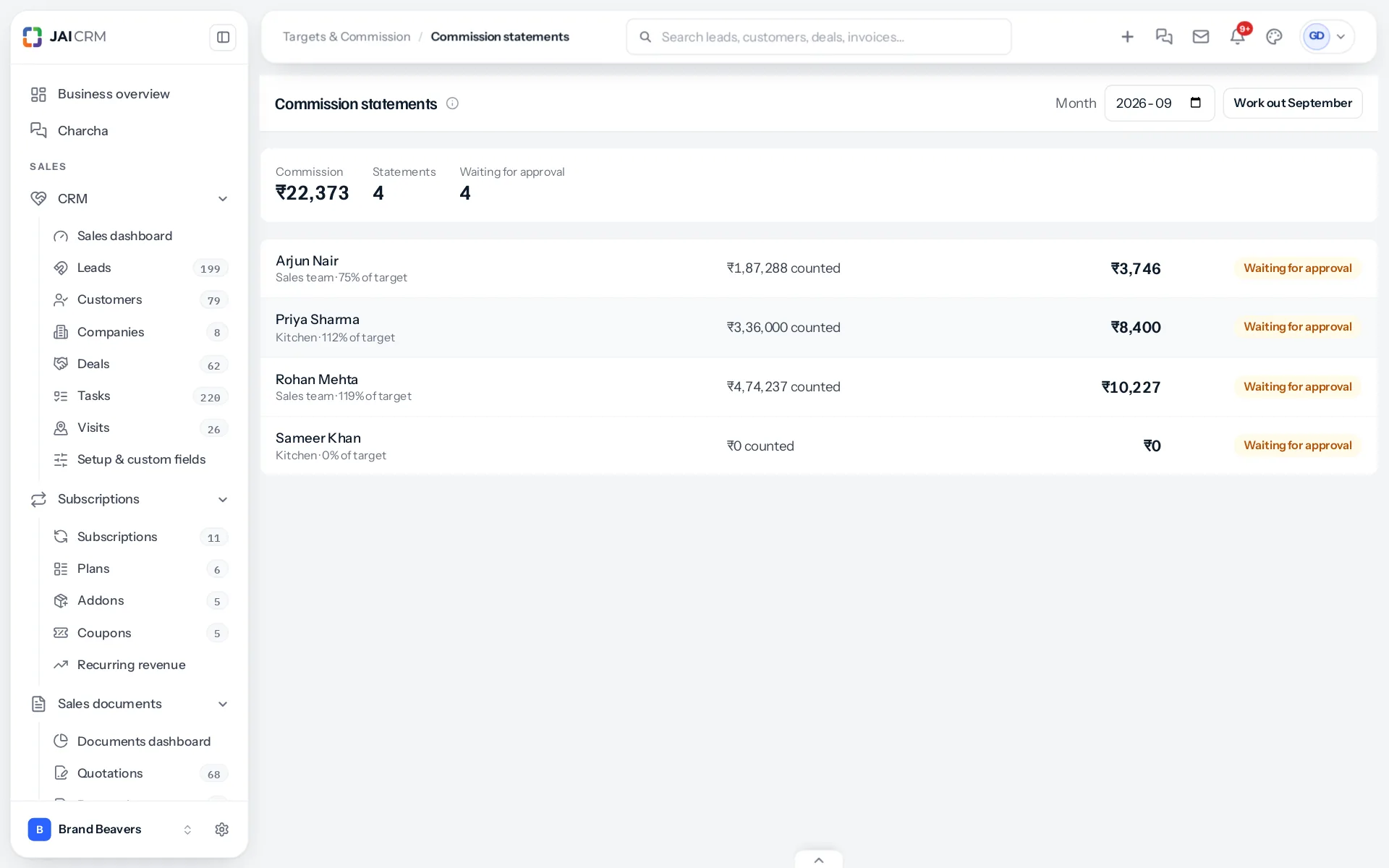Open Arjun Nair commission statement
Viewport: 1389px width, 868px height.
[818, 268]
